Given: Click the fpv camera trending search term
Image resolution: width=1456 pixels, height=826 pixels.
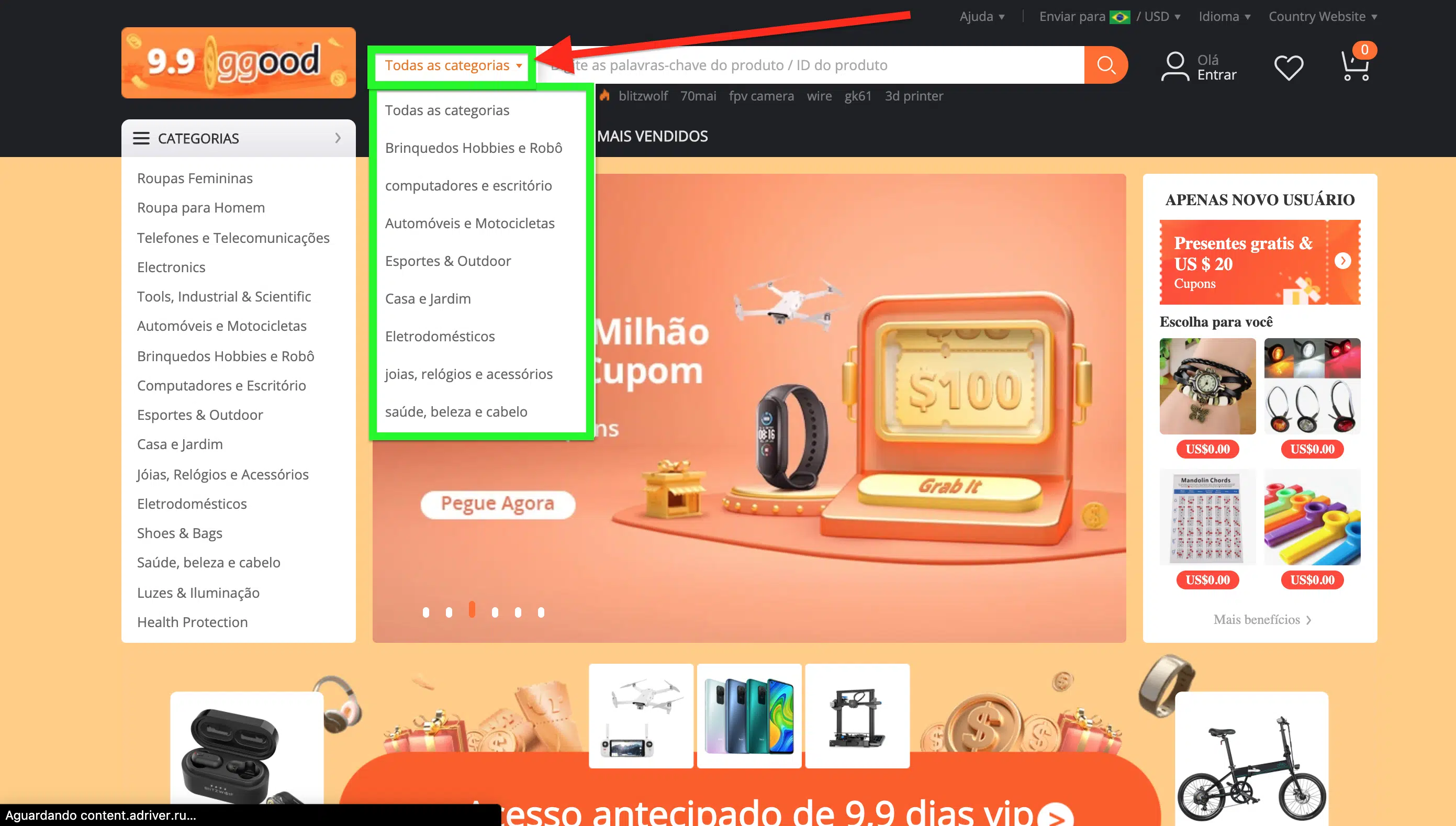Looking at the screenshot, I should point(761,96).
